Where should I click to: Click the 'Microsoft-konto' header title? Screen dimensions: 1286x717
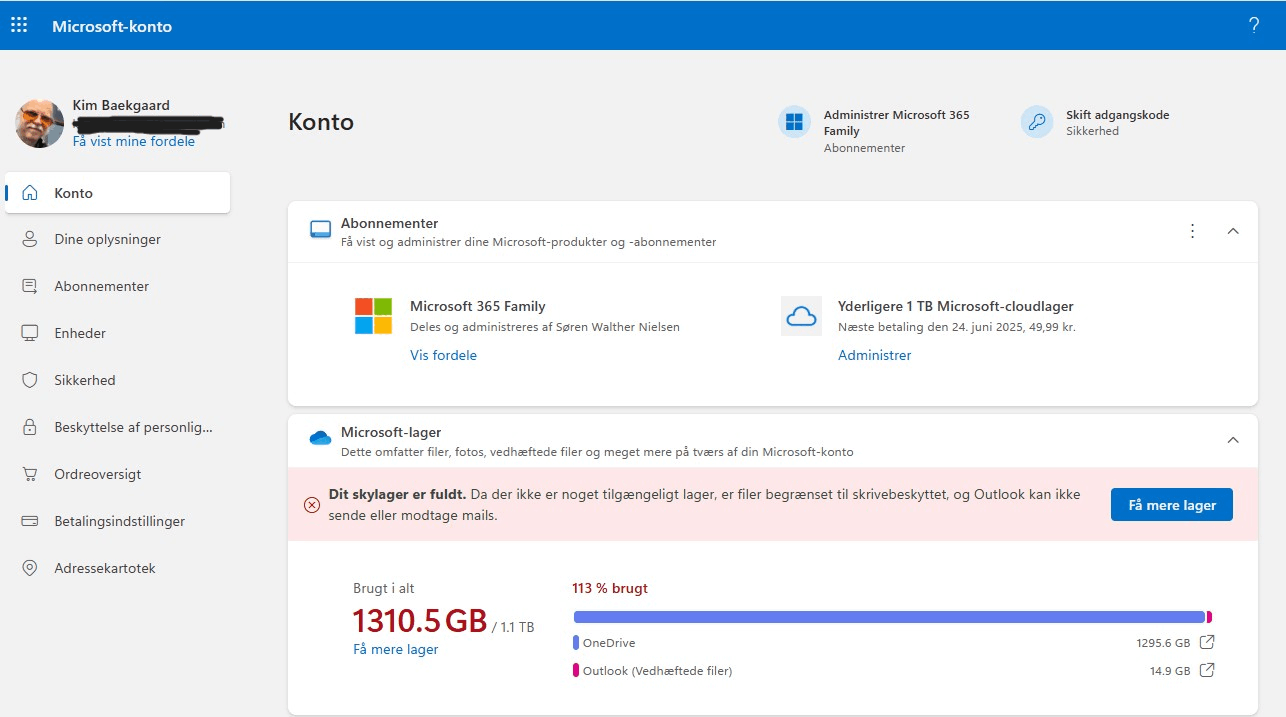(112, 26)
